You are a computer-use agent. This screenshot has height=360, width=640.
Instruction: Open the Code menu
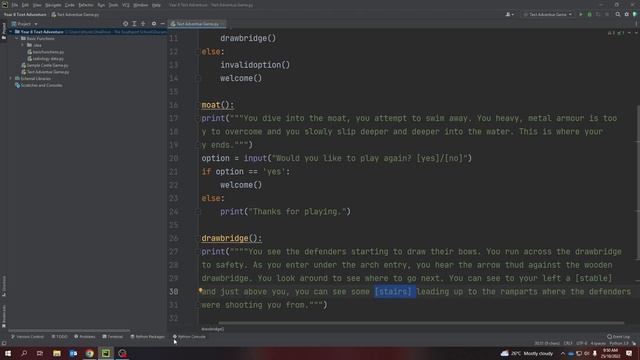pos(70,5)
